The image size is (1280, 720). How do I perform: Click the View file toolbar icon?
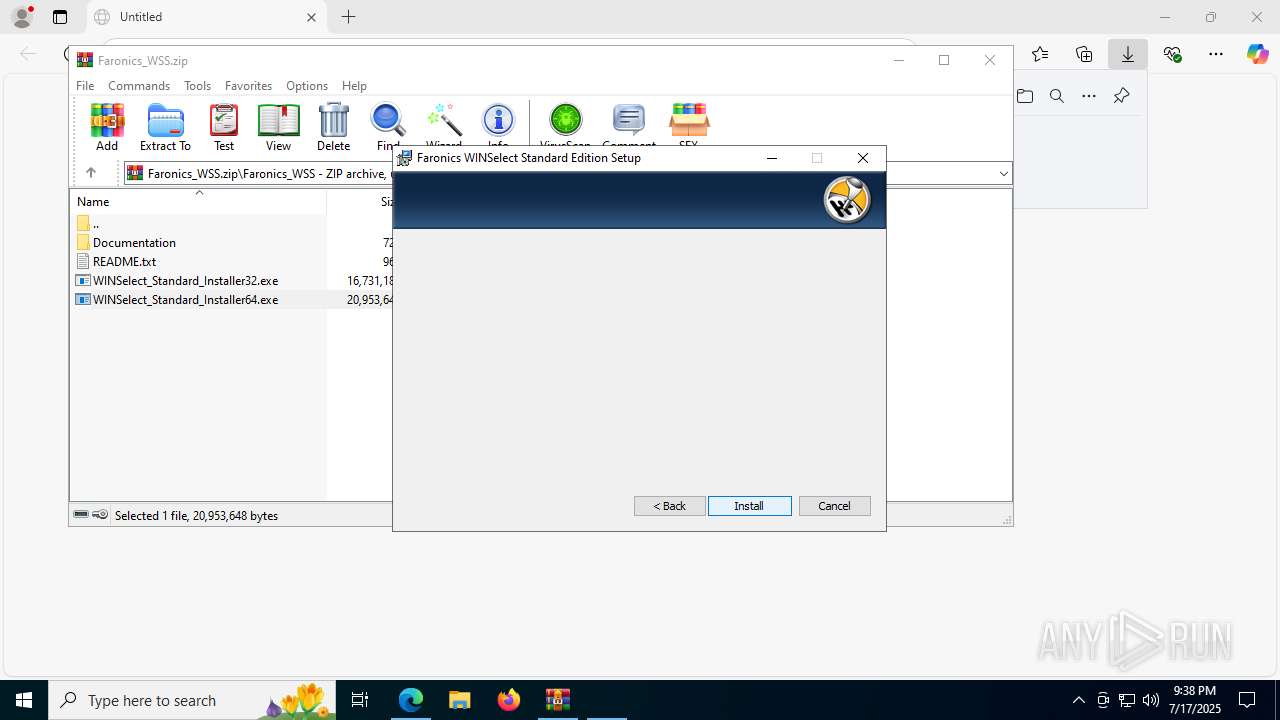[278, 127]
